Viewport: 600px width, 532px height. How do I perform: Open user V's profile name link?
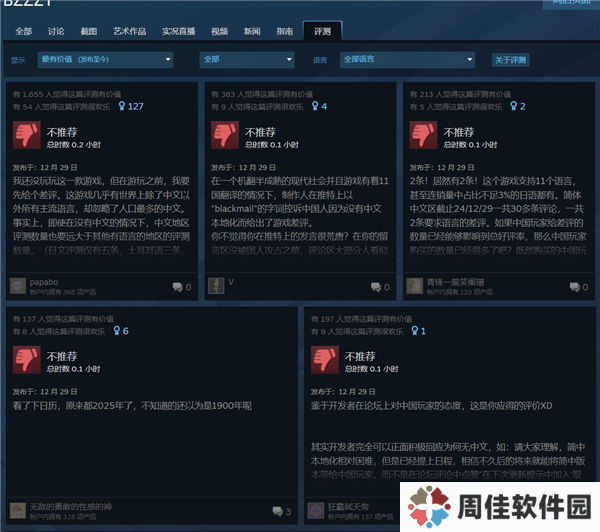(231, 282)
